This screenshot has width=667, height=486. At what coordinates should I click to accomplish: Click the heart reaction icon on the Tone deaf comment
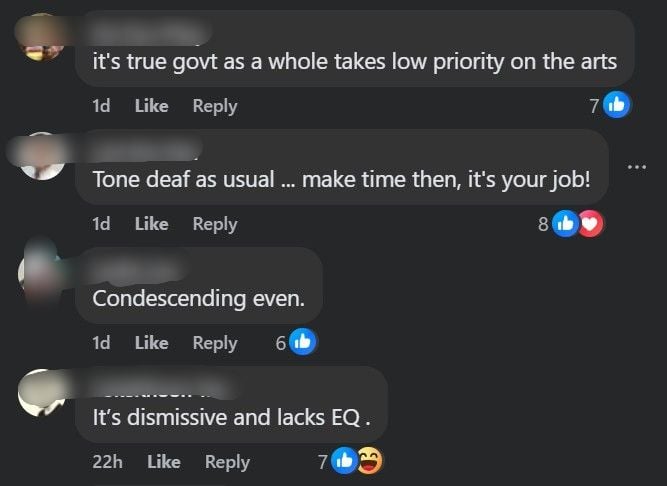click(590, 223)
